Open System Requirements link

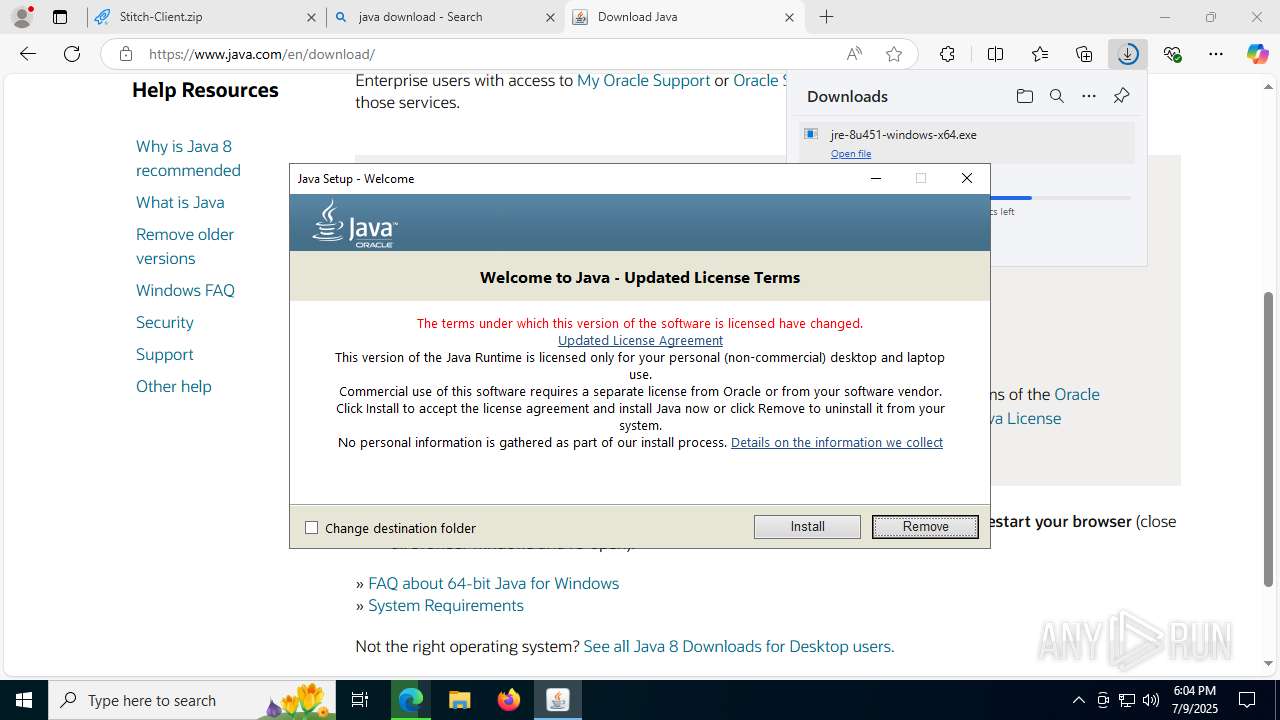pyautogui.click(x=446, y=605)
